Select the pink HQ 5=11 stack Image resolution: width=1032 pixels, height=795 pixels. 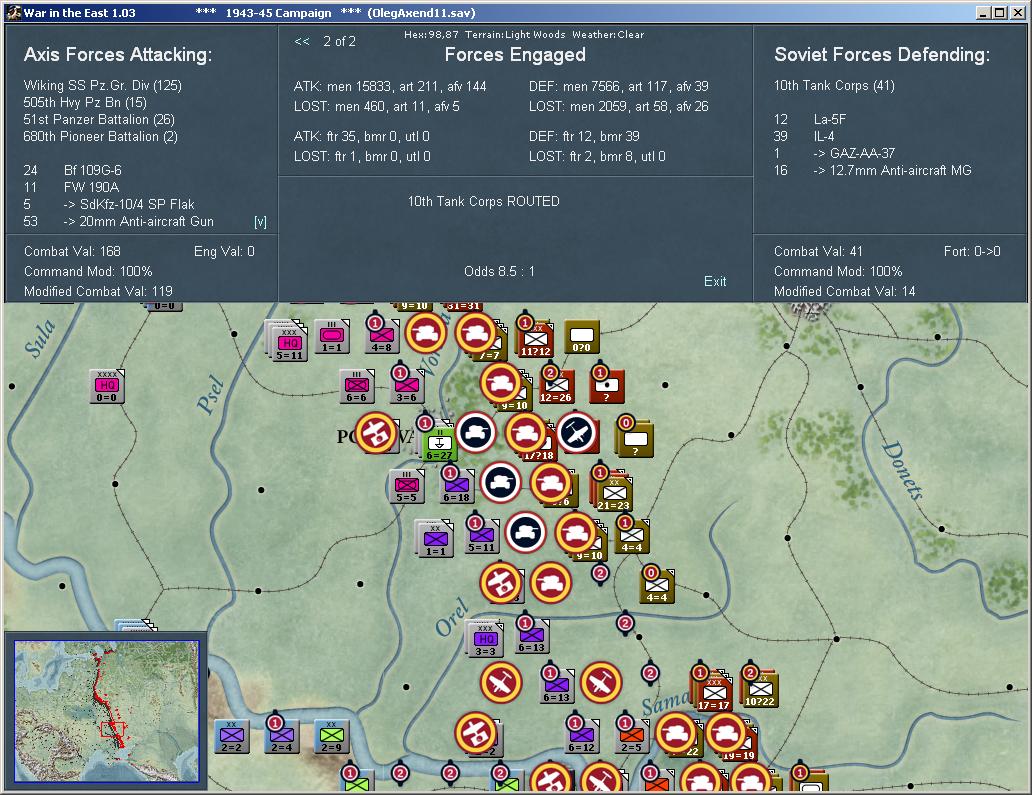click(x=289, y=343)
